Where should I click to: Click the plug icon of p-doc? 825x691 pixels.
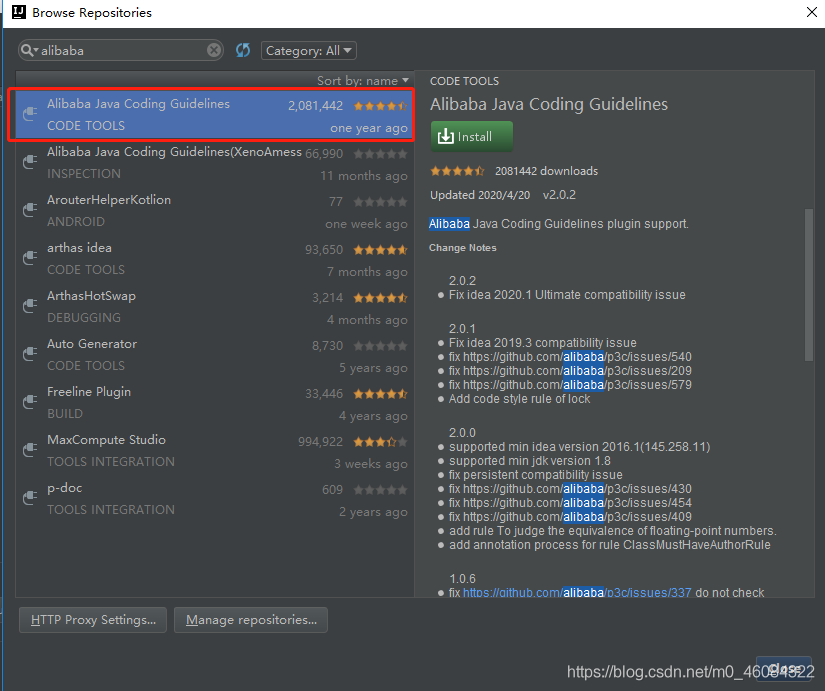coord(31,497)
